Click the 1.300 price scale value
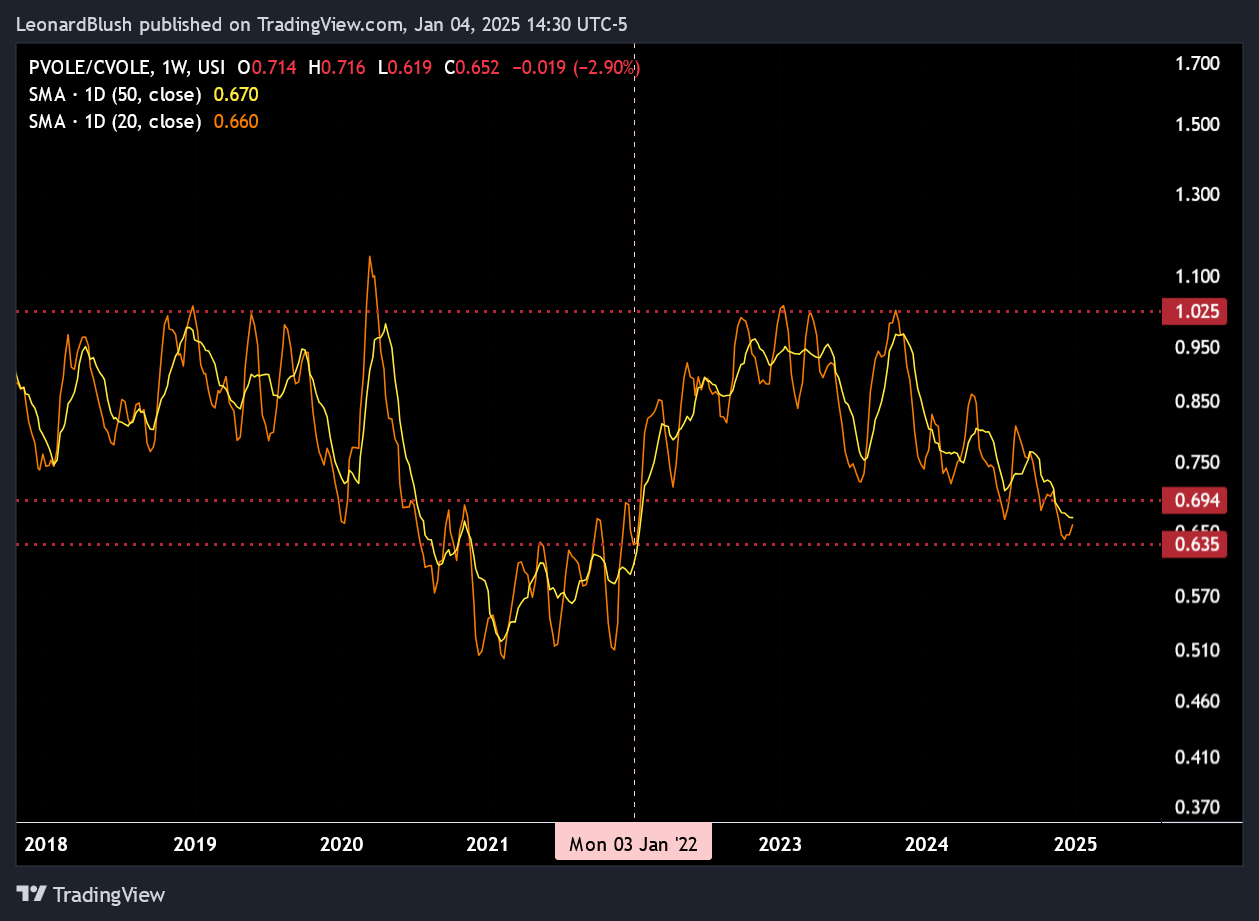Screen dimensions: 1259x921 pyautogui.click(x=1199, y=194)
